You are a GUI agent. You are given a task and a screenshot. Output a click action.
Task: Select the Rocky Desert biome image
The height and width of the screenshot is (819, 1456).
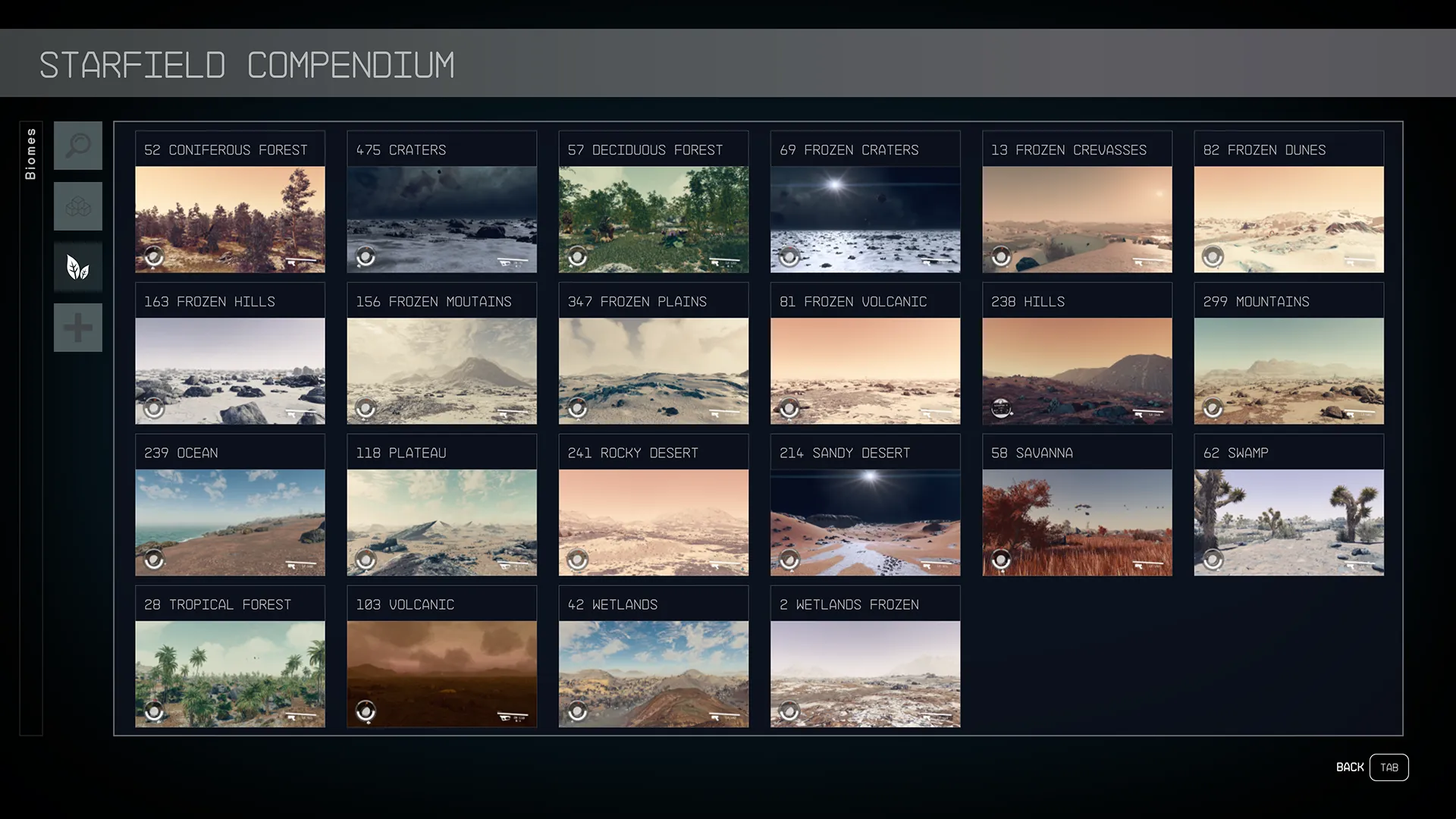[x=654, y=522]
